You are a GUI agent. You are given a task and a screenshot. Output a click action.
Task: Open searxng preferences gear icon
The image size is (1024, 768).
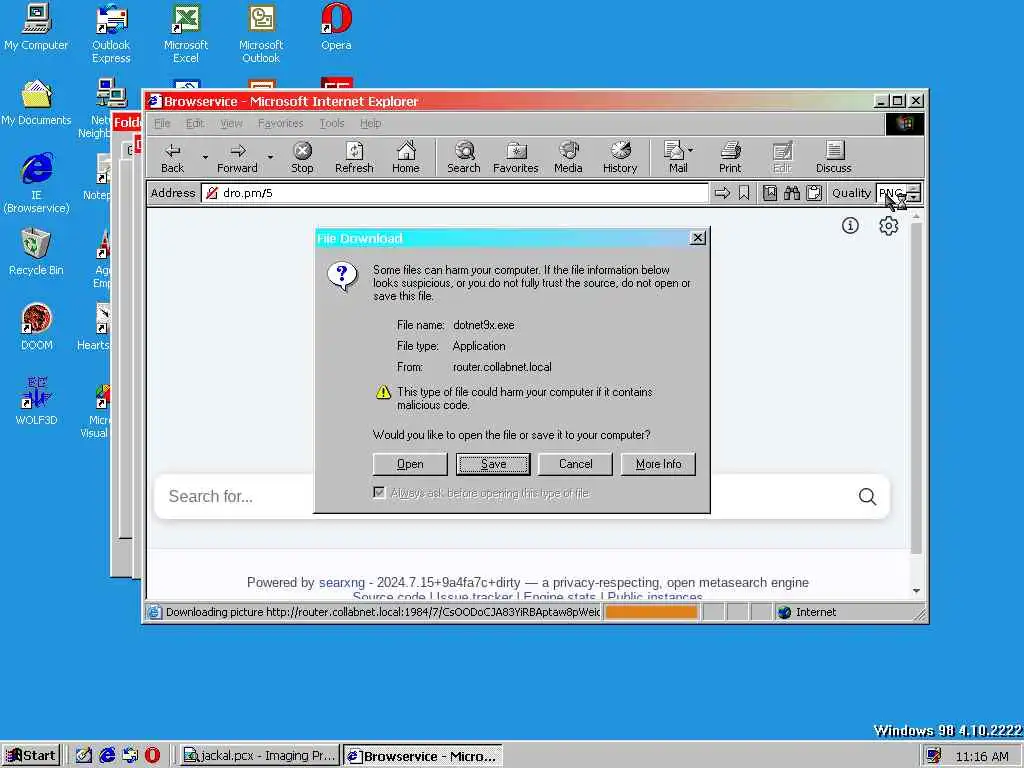[888, 226]
